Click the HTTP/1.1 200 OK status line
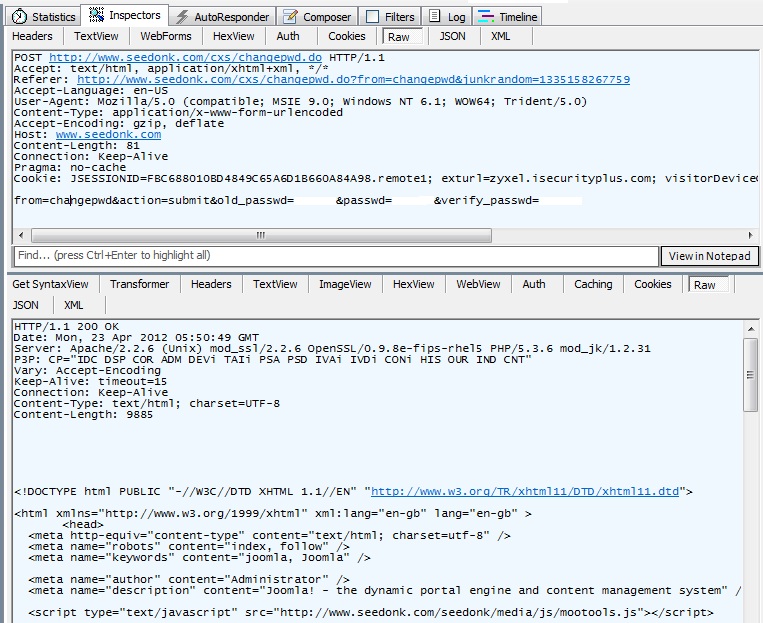 66,327
